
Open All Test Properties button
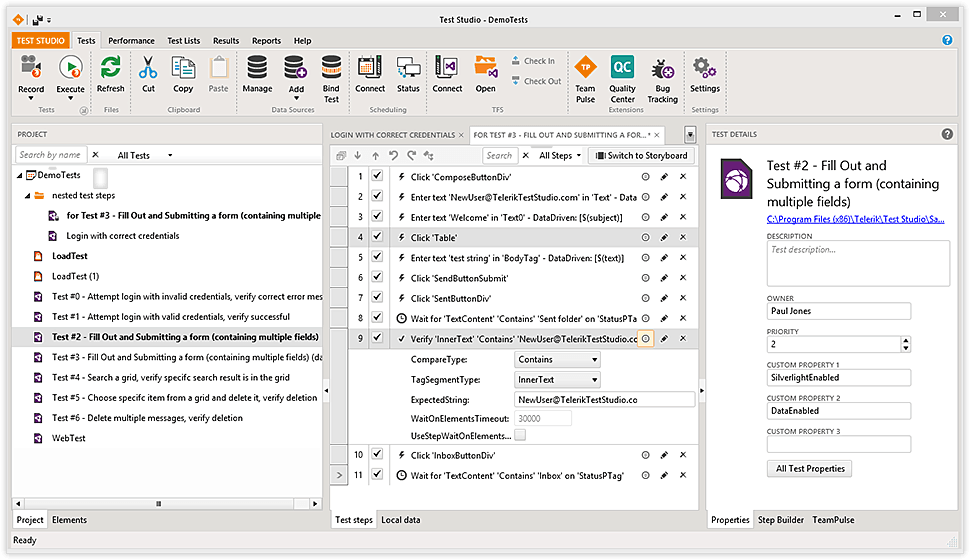click(810, 468)
